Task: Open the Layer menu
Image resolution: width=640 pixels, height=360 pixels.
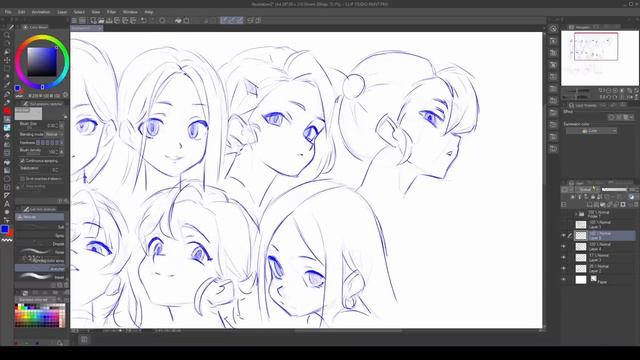Action: (62, 12)
